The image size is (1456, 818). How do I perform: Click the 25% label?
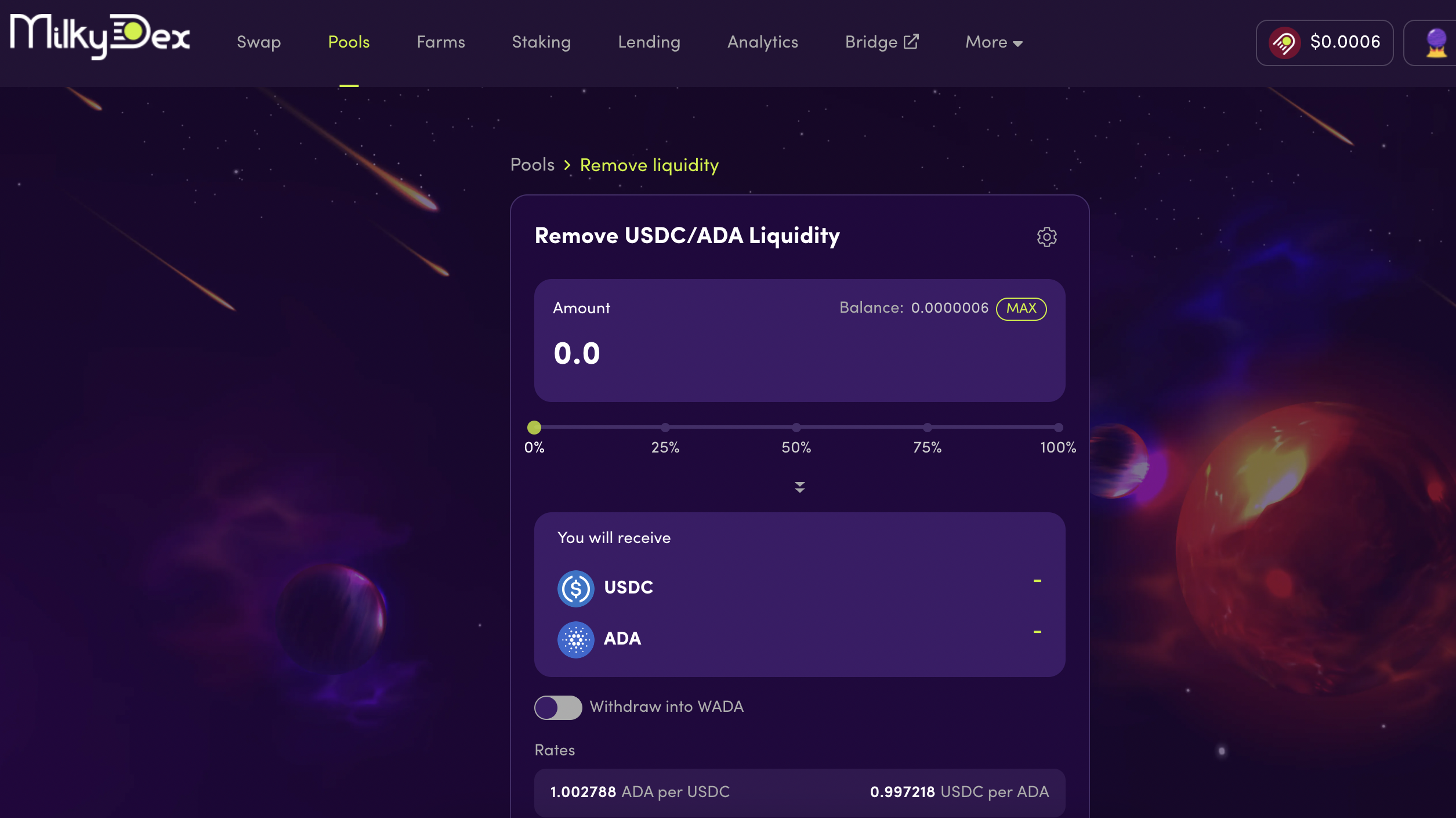pos(665,448)
